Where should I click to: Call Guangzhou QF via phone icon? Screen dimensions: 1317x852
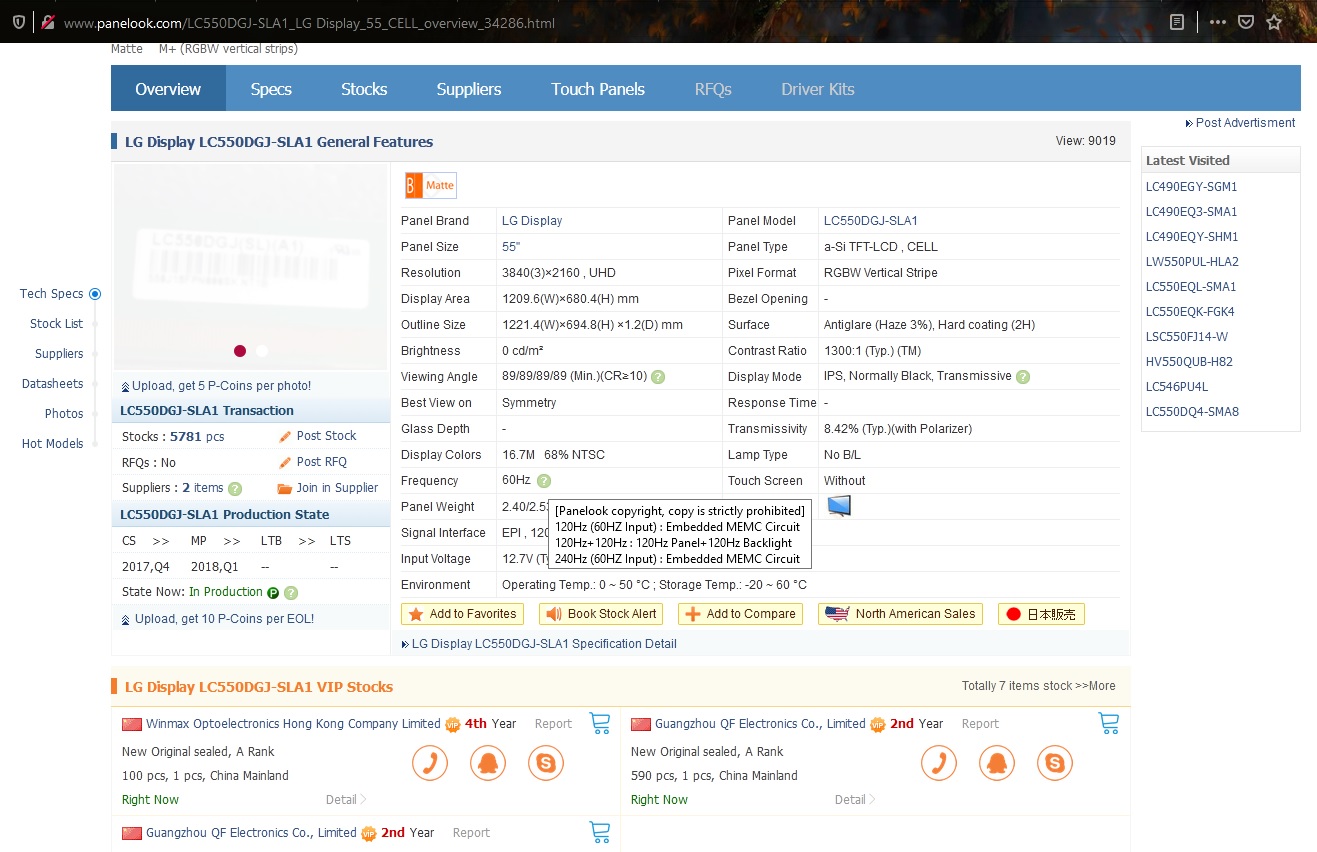939,764
